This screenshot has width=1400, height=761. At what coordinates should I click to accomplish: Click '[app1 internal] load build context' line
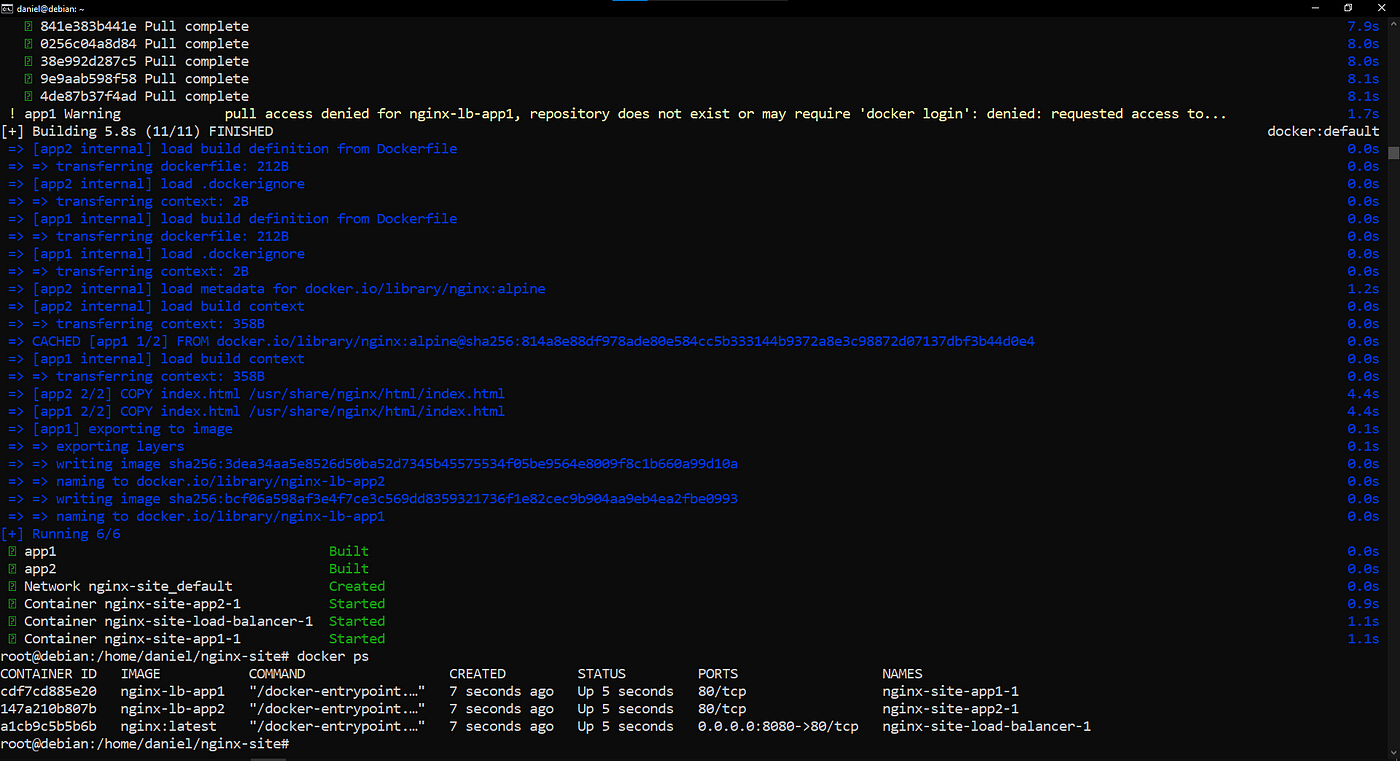[156, 359]
